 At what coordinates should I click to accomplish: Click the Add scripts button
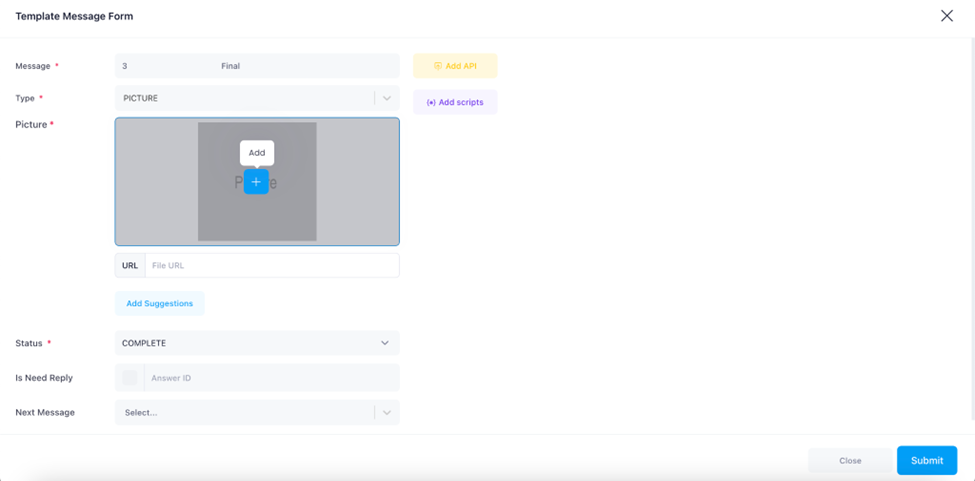click(455, 102)
